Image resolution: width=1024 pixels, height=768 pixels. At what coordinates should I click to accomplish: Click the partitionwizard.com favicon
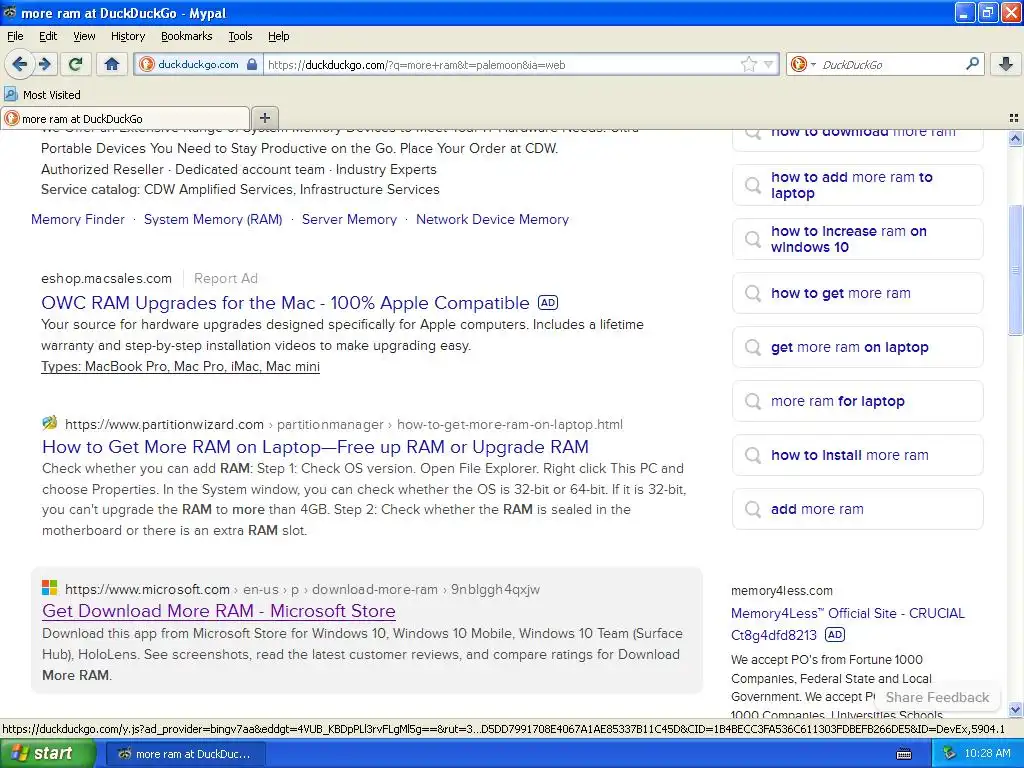[x=50, y=423]
